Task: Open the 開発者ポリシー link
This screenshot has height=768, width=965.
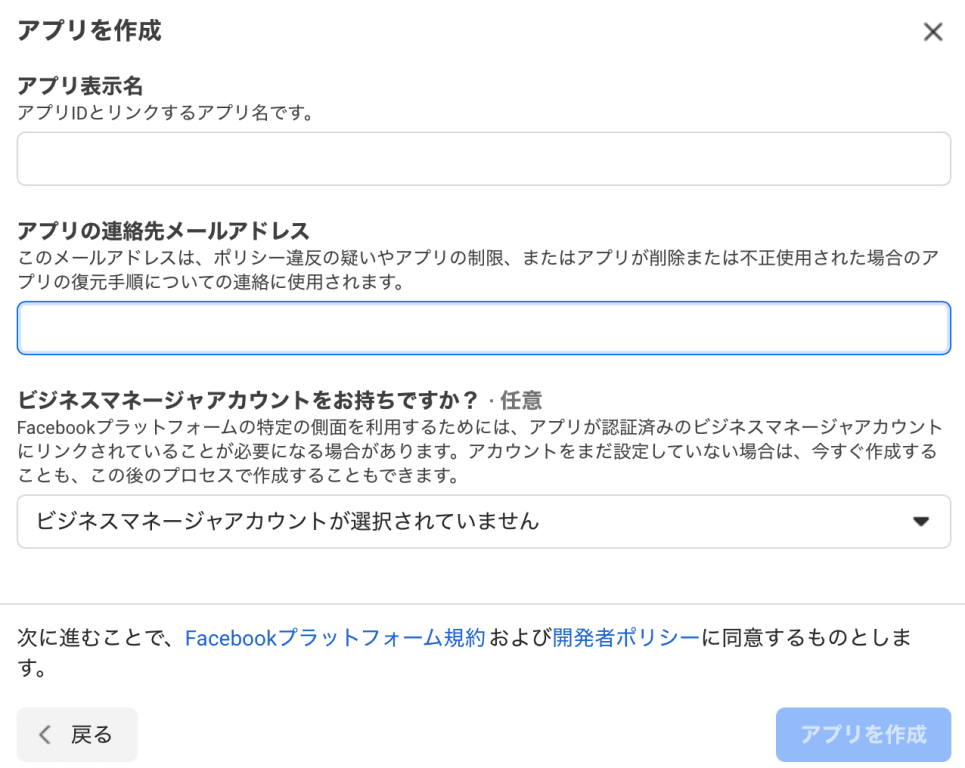Action: tap(626, 638)
